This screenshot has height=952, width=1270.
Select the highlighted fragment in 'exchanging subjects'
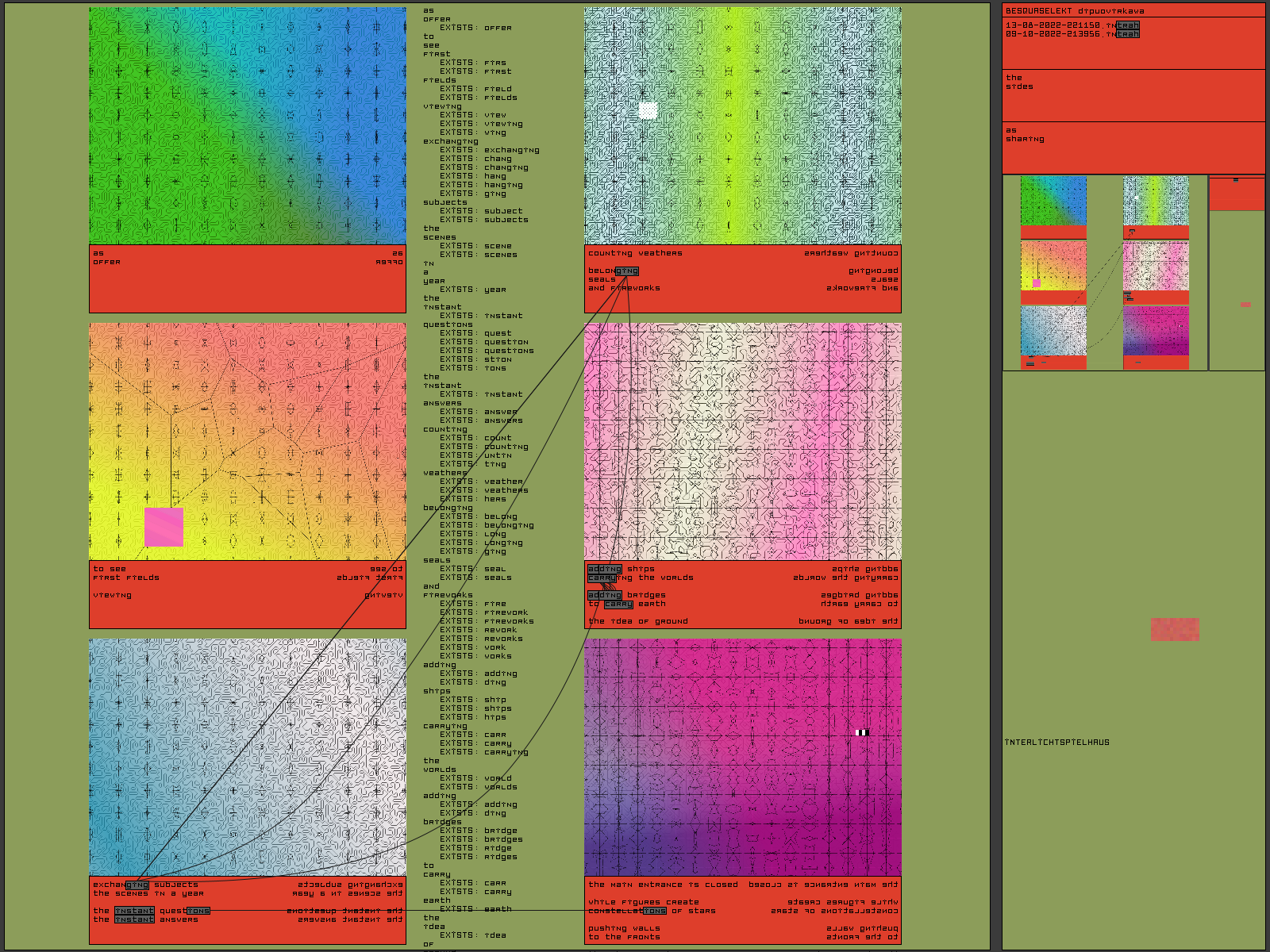(x=137, y=885)
